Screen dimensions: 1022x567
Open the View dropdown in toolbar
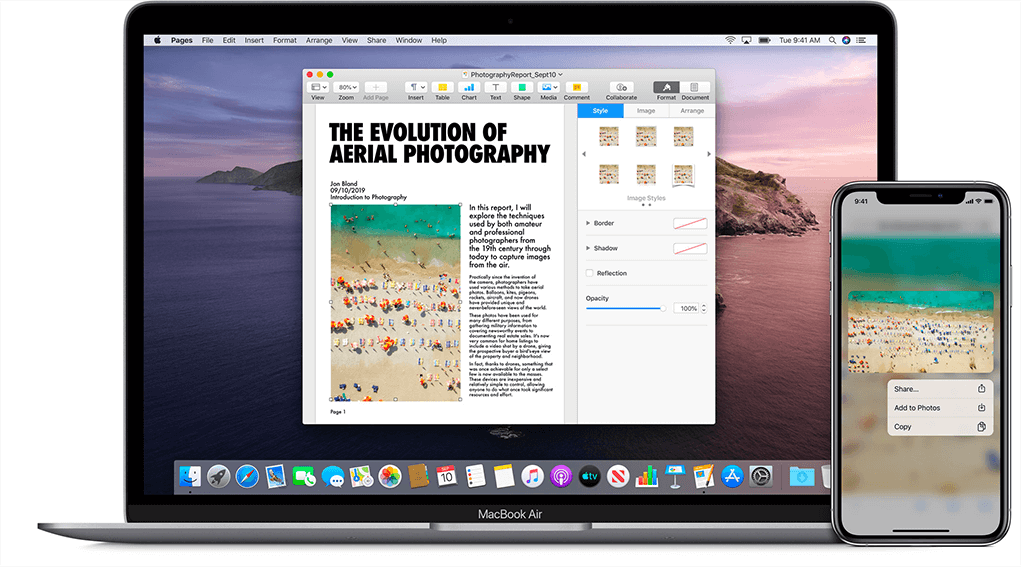(x=318, y=88)
